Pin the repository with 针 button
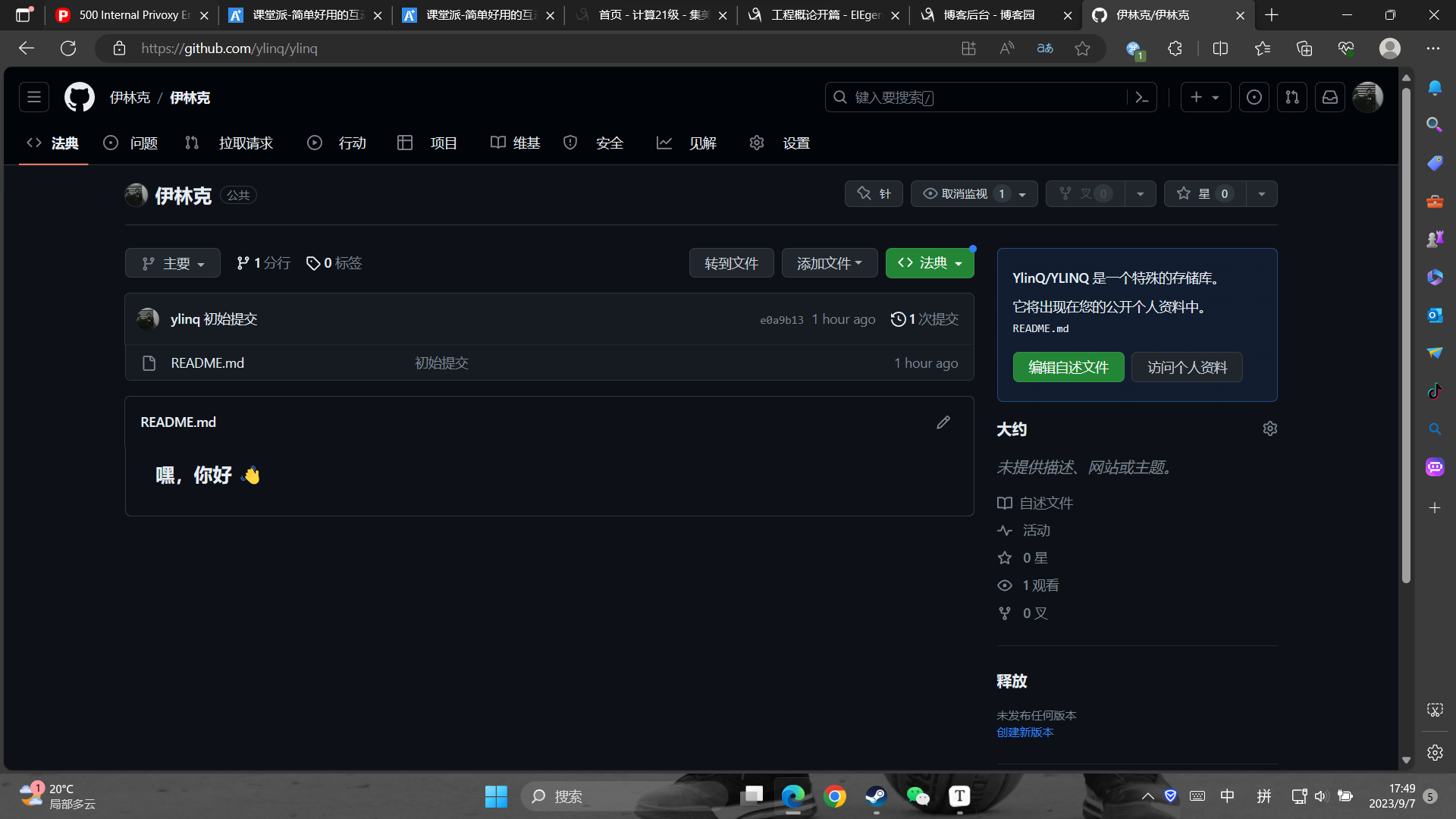The height and width of the screenshot is (819, 1456). (874, 194)
